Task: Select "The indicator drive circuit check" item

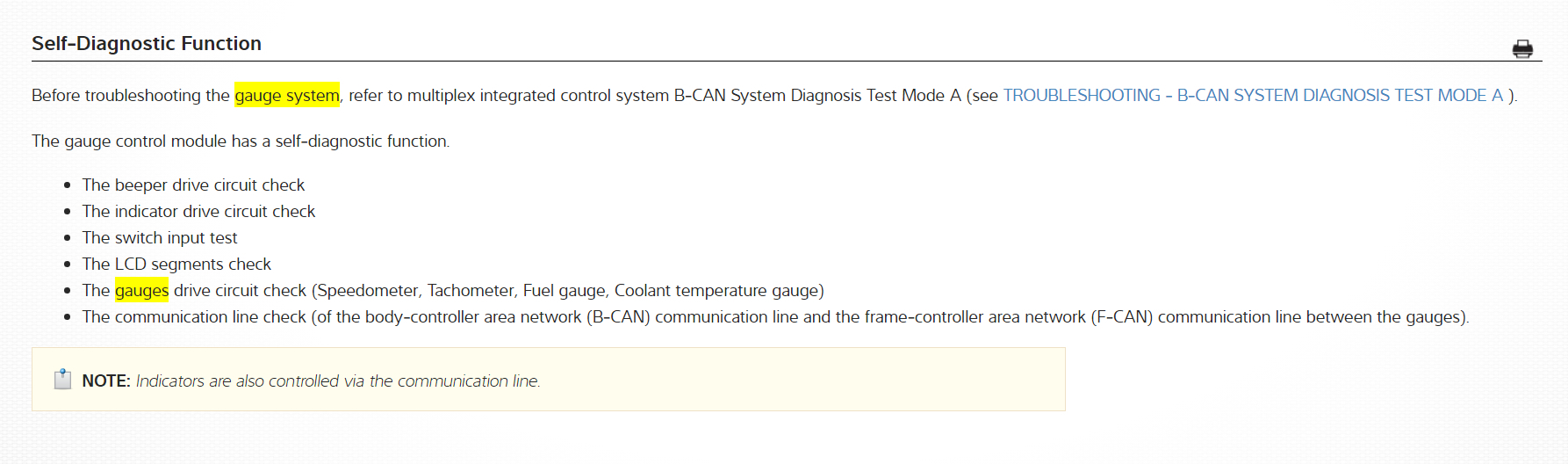Action: click(x=198, y=212)
